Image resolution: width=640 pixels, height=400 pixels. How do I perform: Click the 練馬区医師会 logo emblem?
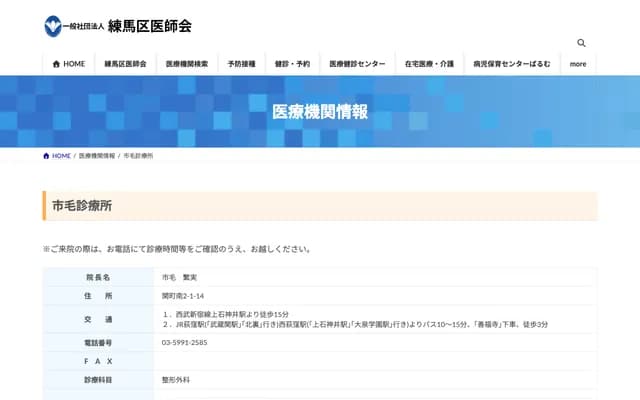coord(52,25)
